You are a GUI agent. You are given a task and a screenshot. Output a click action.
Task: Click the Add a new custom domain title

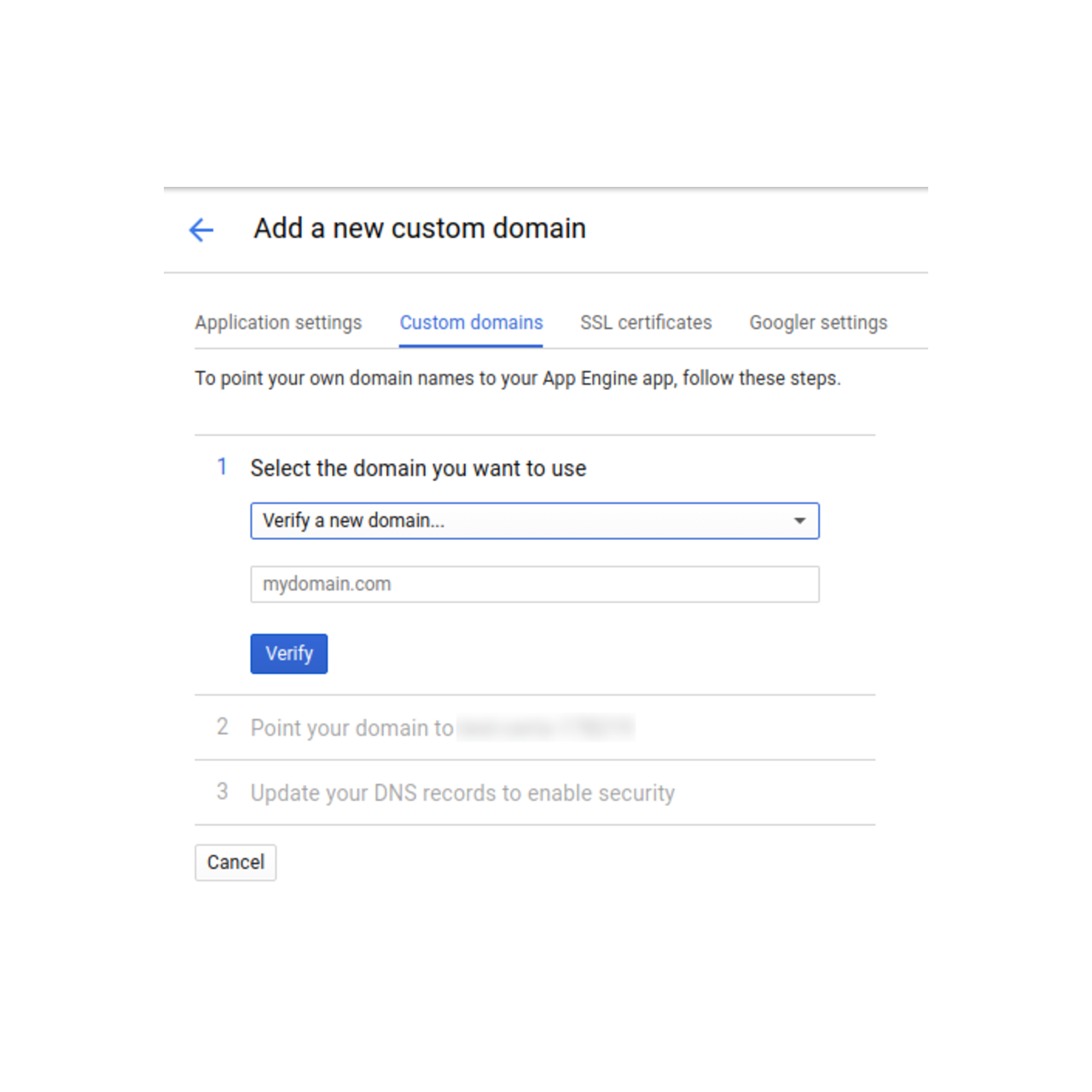[x=420, y=228]
